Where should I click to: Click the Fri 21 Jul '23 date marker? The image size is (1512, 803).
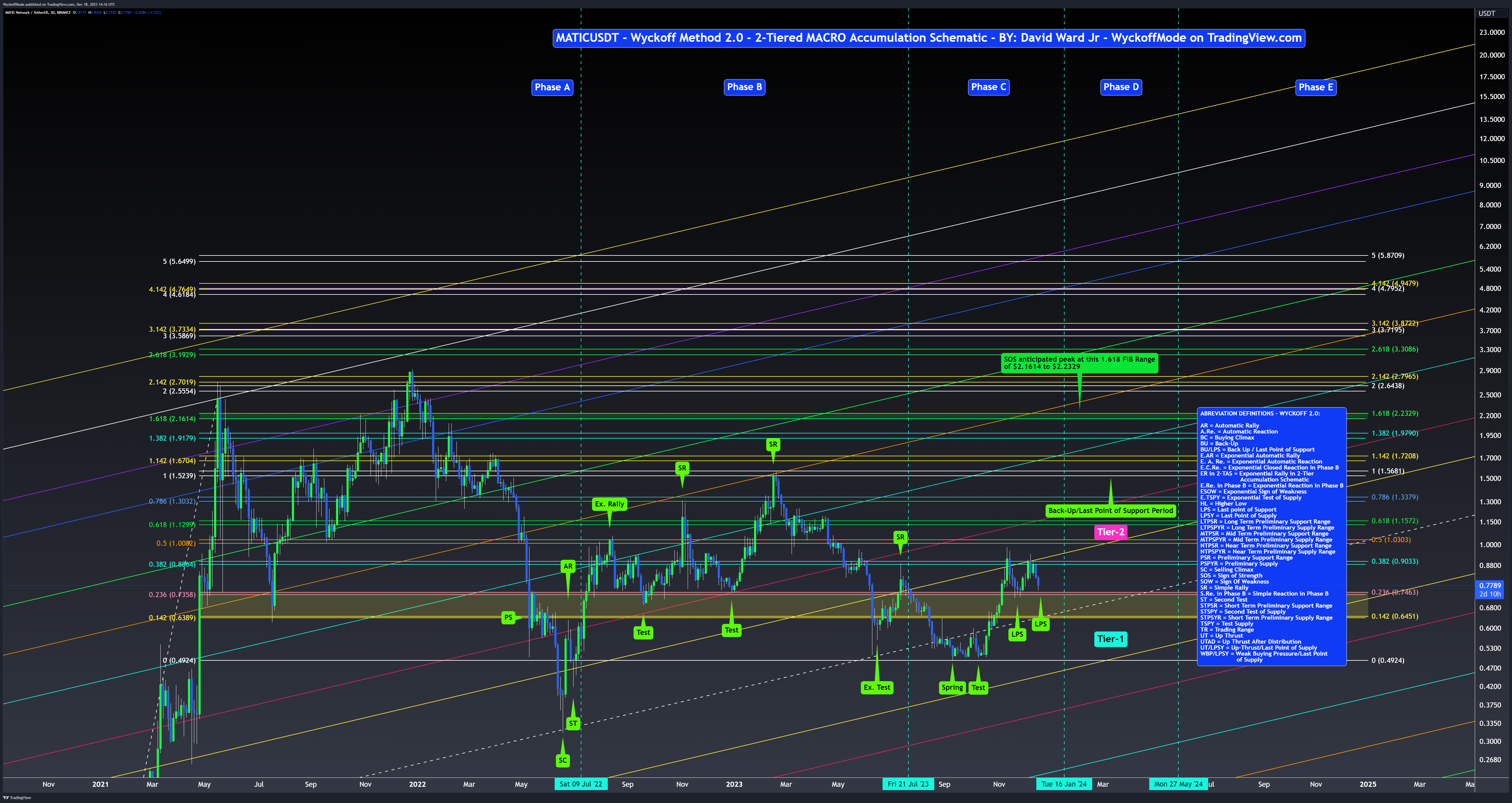click(x=908, y=784)
